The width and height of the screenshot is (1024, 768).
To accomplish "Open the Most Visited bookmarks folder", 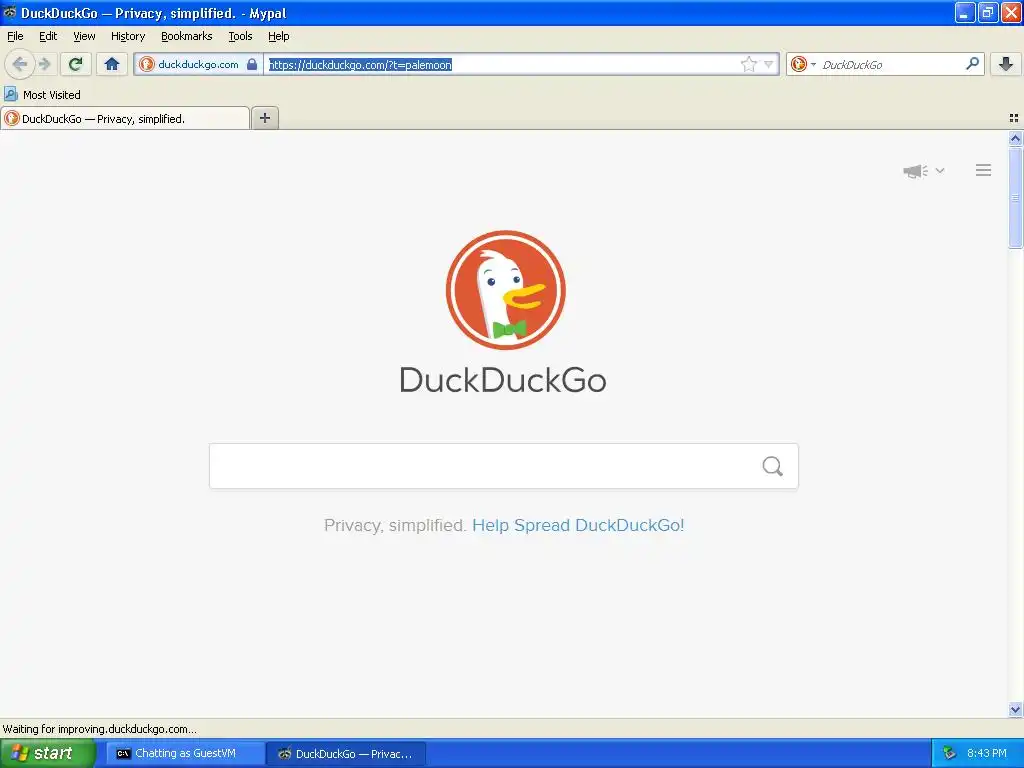I will pyautogui.click(x=42, y=95).
